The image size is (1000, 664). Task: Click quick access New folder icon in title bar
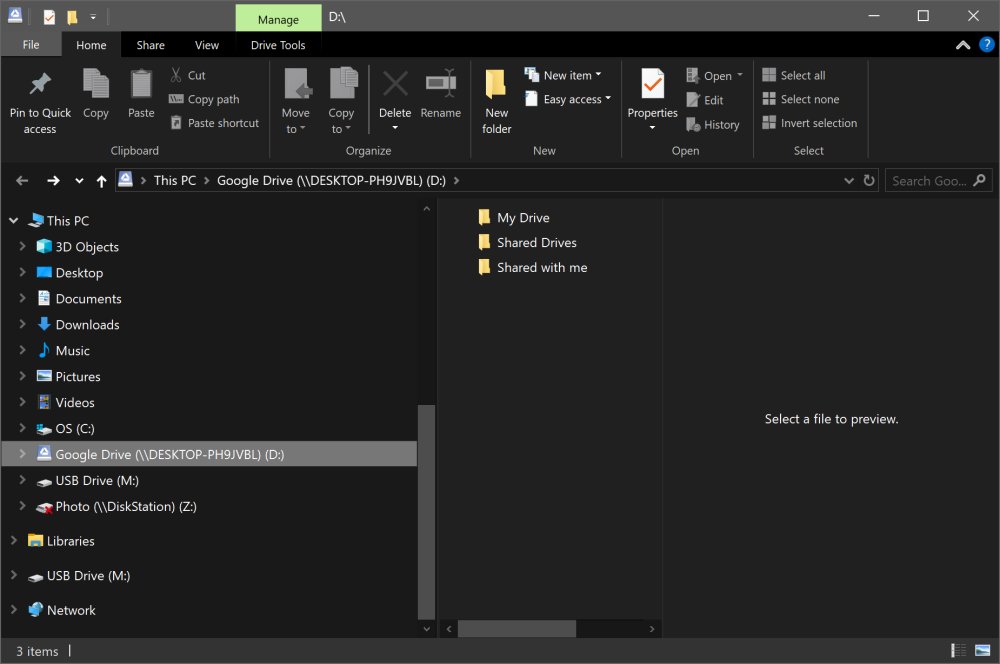click(72, 17)
